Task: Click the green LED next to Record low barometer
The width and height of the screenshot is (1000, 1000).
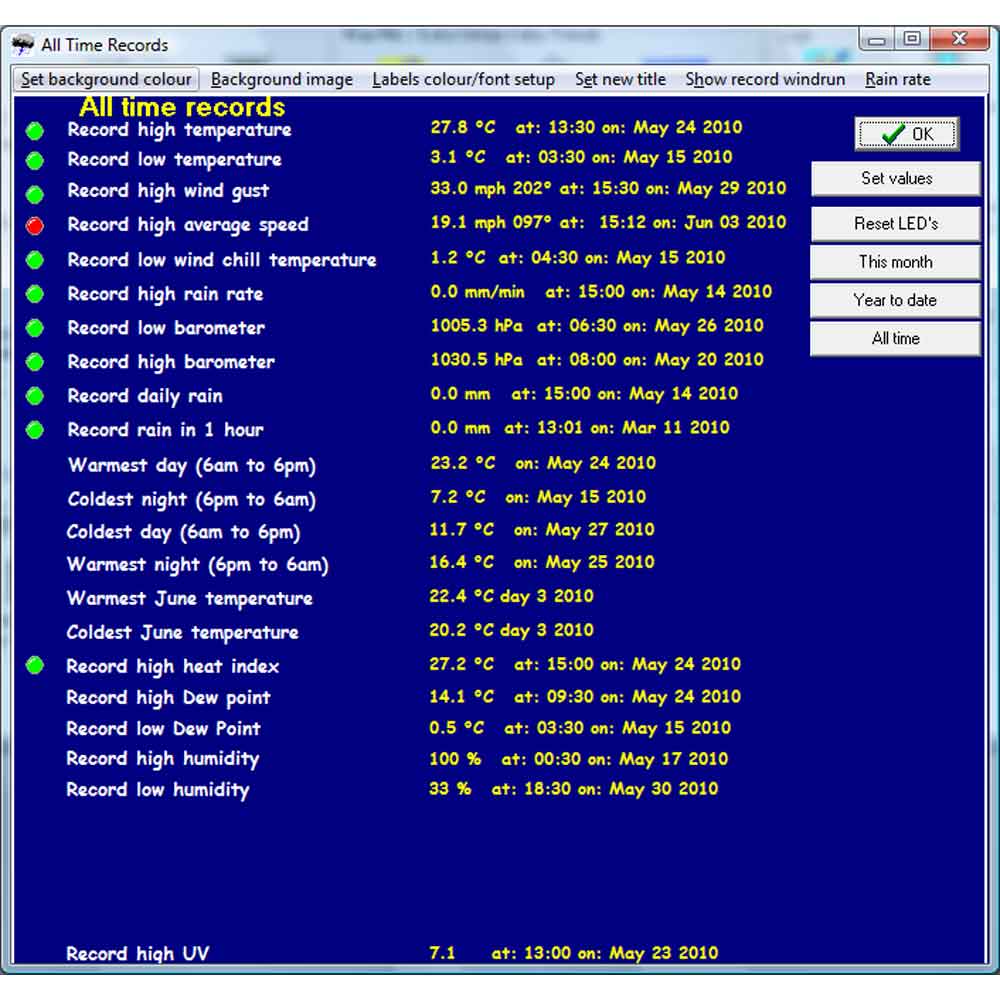Action: 35,328
